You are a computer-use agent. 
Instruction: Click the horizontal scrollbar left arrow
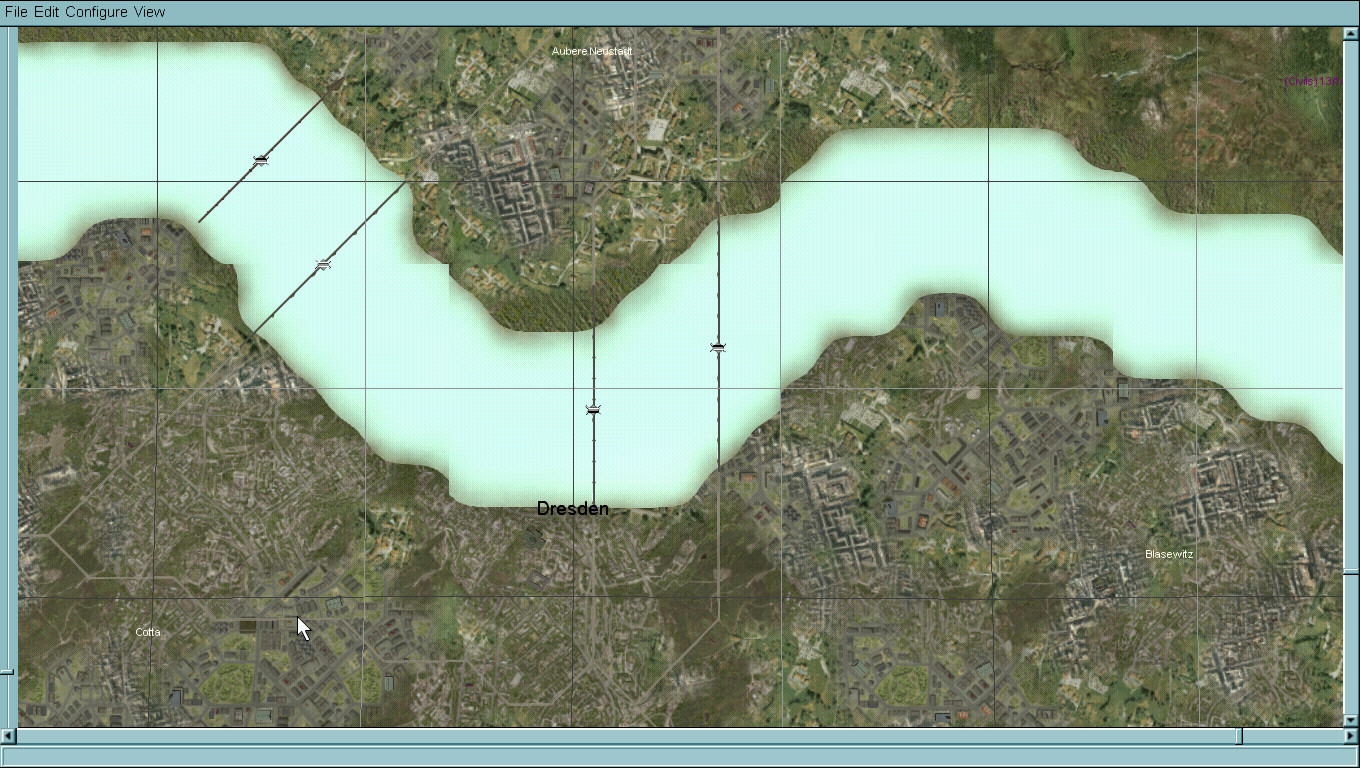pyautogui.click(x=9, y=736)
